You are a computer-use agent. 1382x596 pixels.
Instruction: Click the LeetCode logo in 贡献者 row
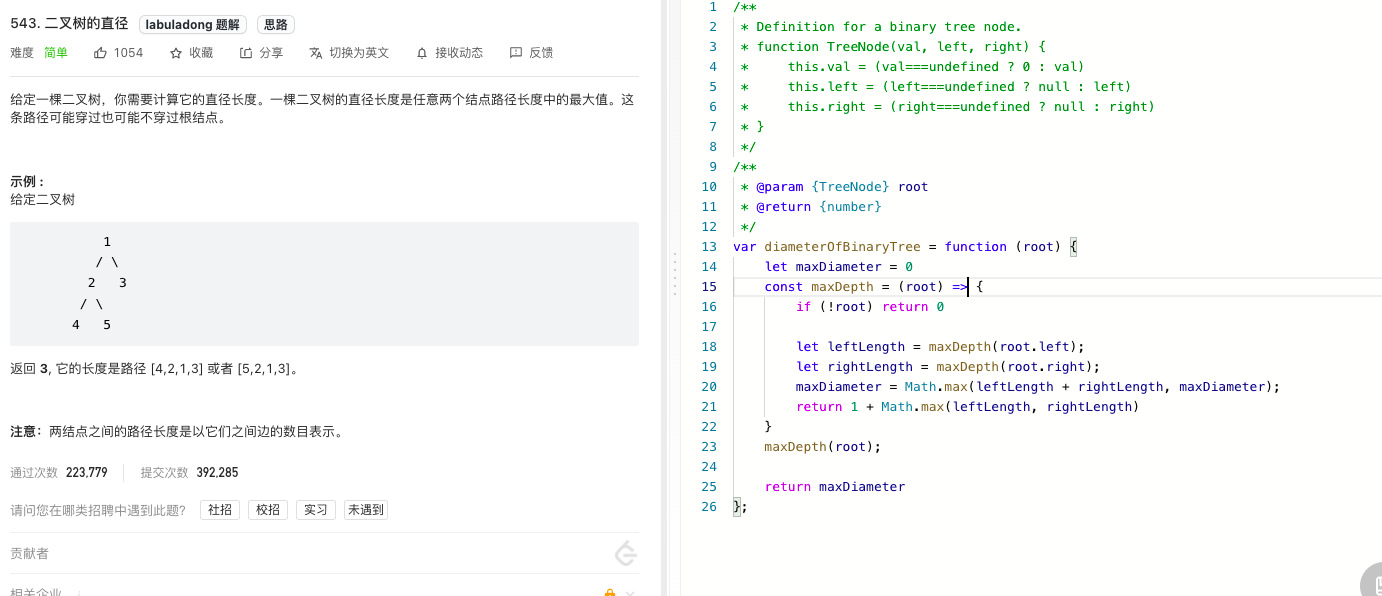pos(626,553)
